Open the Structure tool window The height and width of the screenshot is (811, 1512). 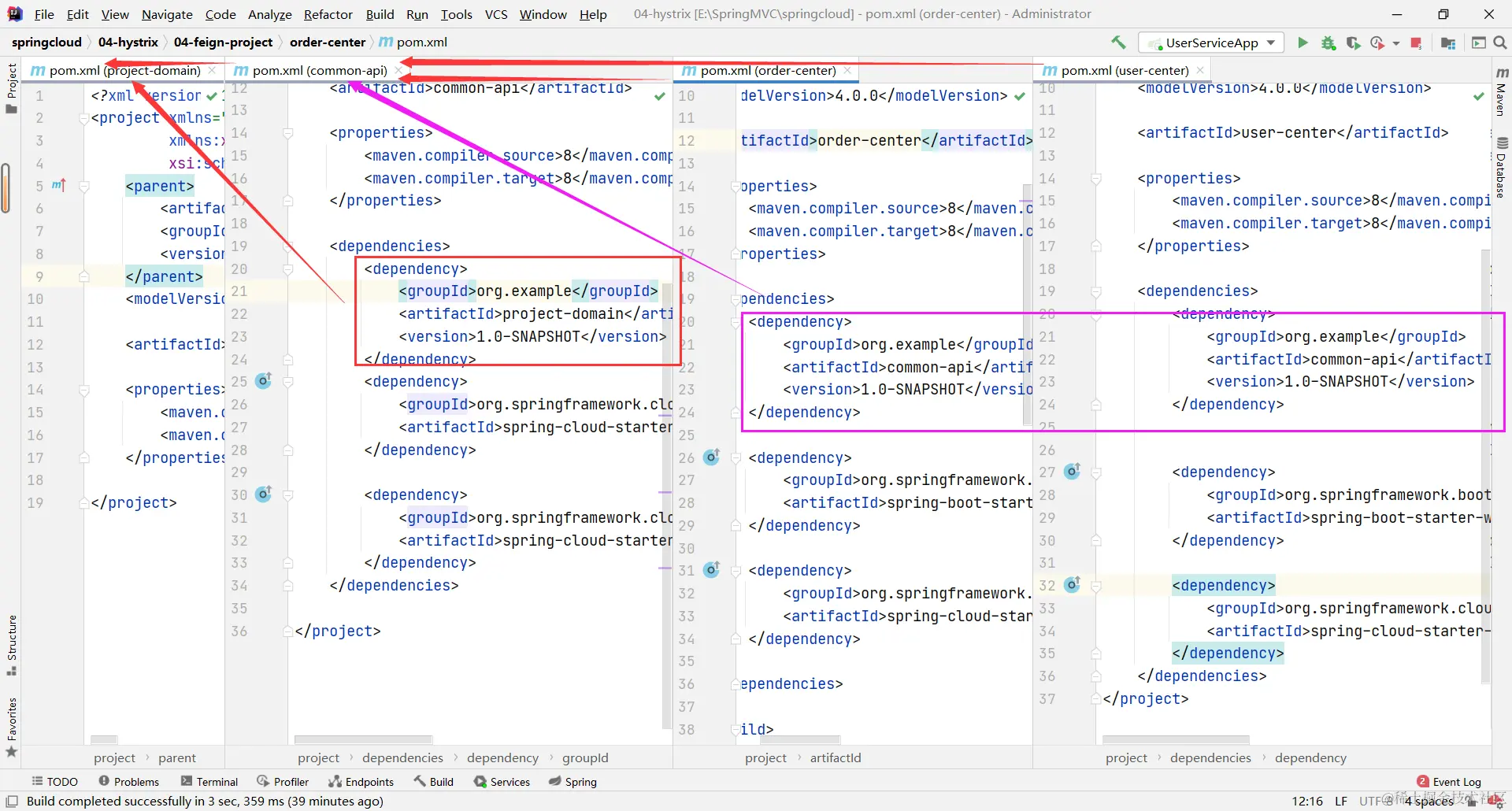point(11,645)
